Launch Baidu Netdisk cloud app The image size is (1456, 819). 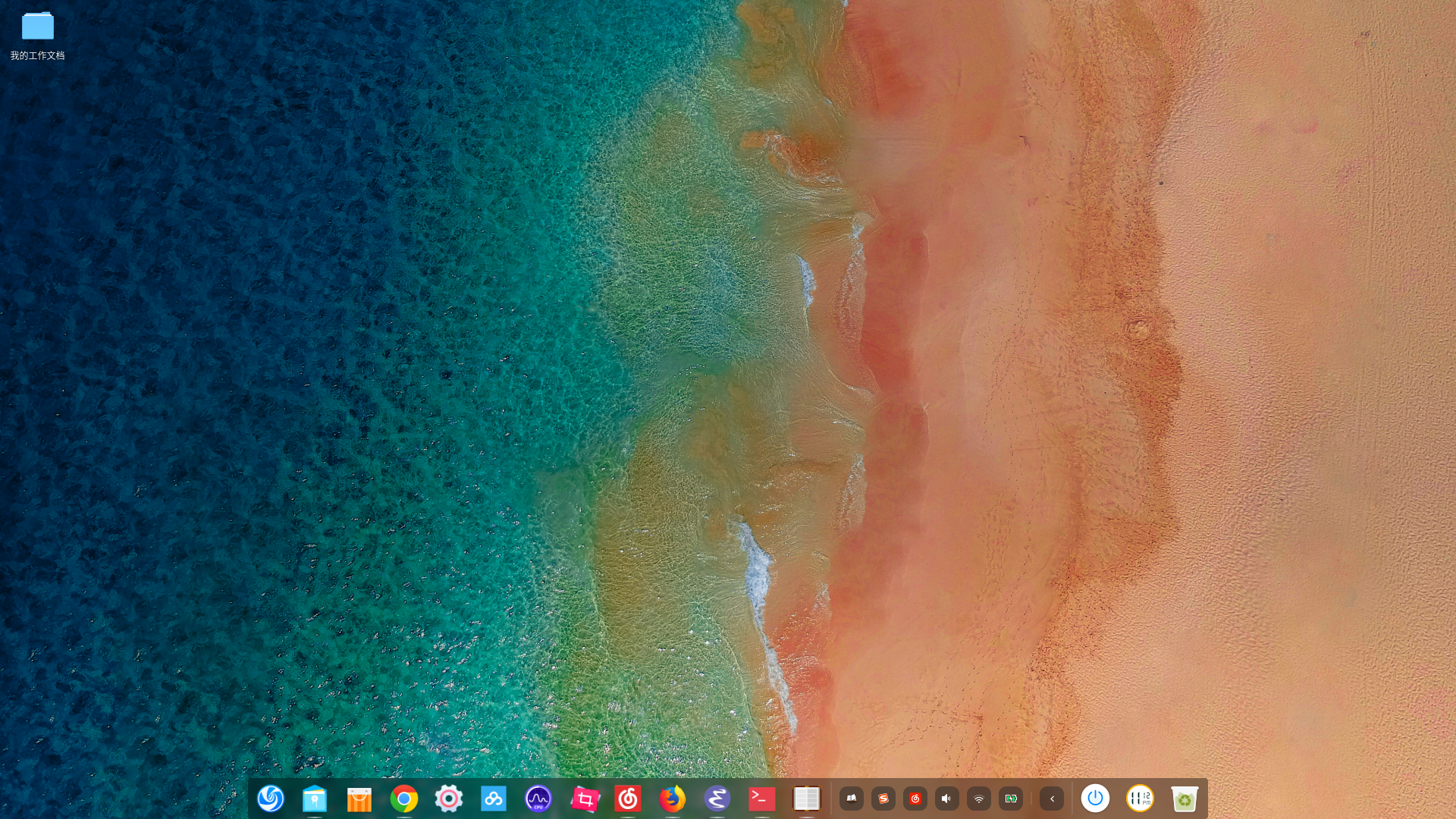(494, 799)
